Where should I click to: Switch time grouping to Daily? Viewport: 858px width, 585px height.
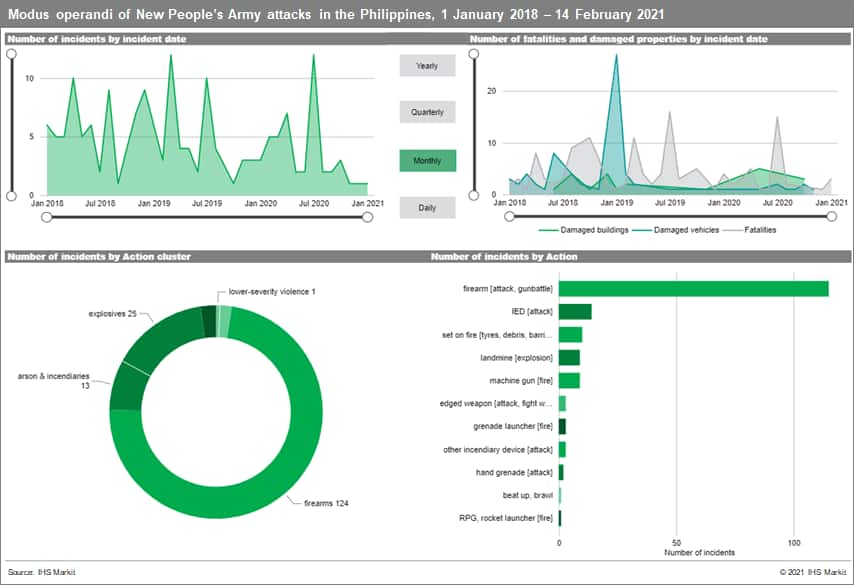[x=427, y=207]
